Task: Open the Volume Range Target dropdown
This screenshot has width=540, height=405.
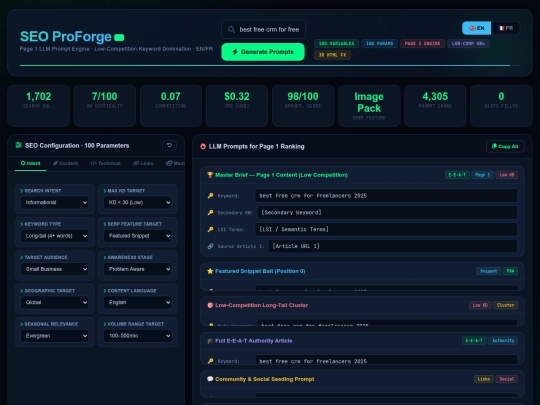Action: [x=138, y=336]
